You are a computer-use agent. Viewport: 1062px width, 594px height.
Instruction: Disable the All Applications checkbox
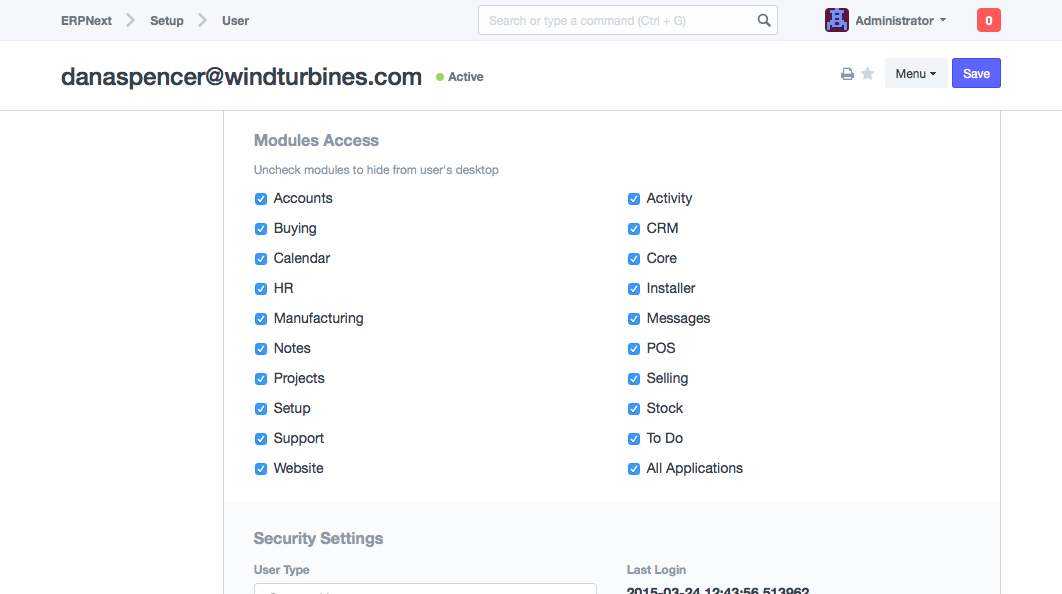(x=634, y=469)
